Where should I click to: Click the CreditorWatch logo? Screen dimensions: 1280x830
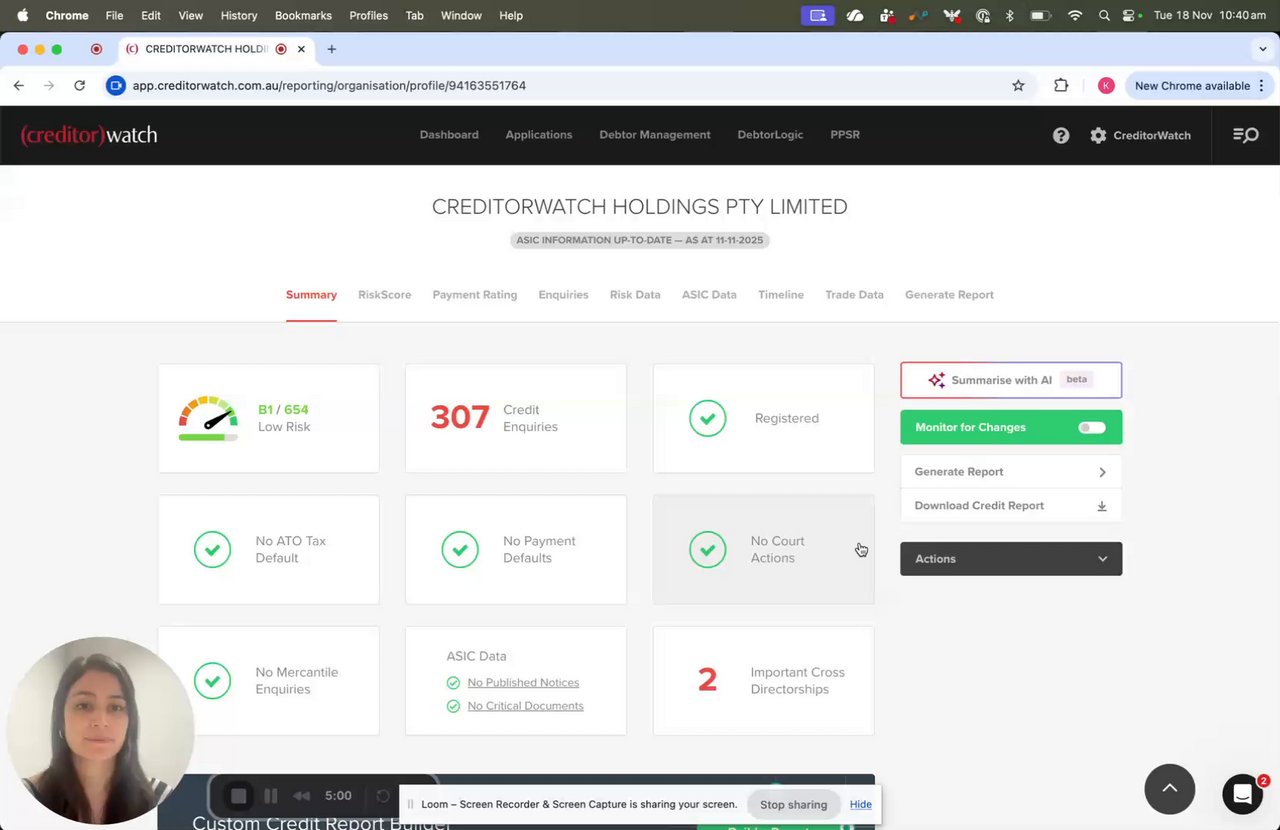[89, 135]
